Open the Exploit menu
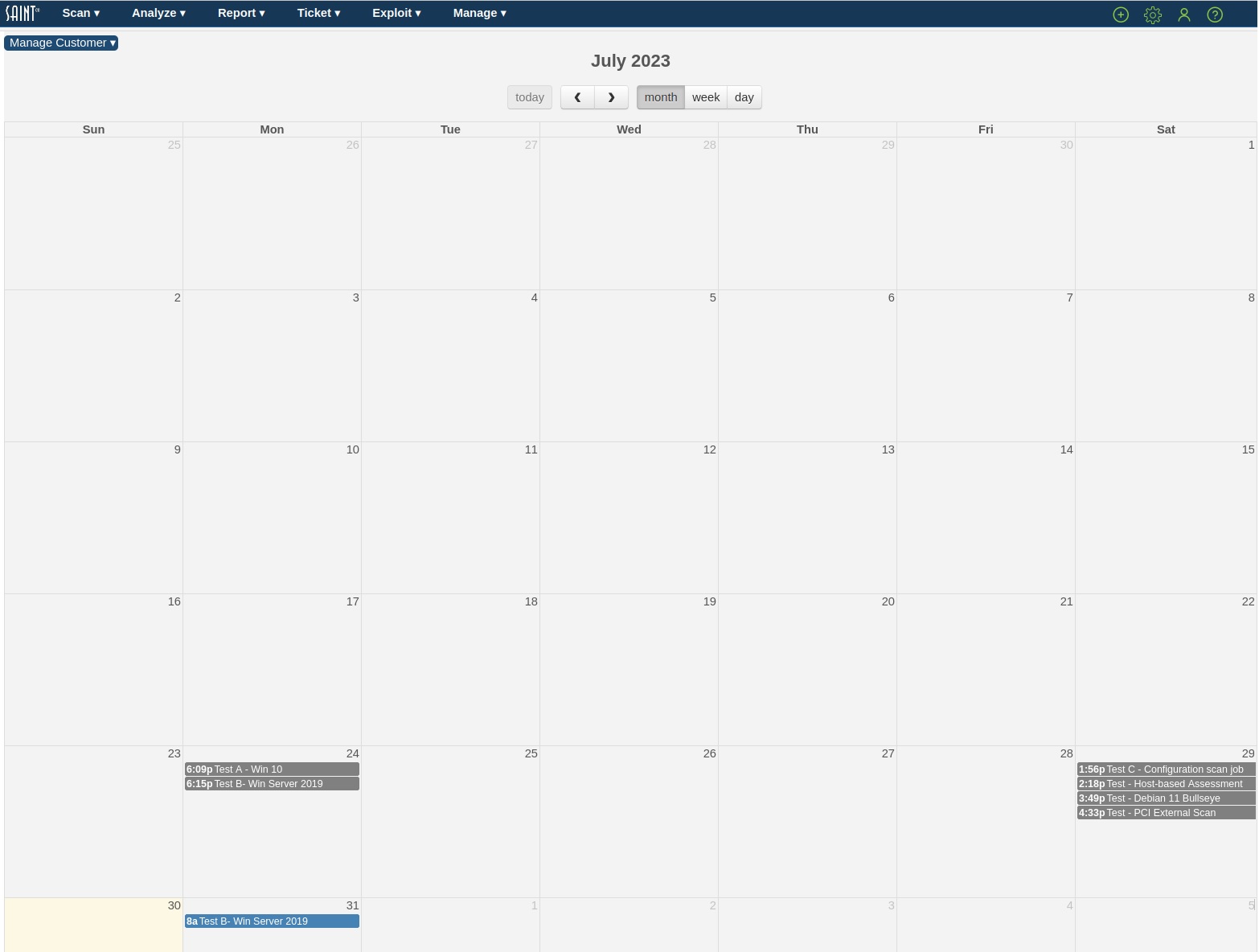 (396, 13)
